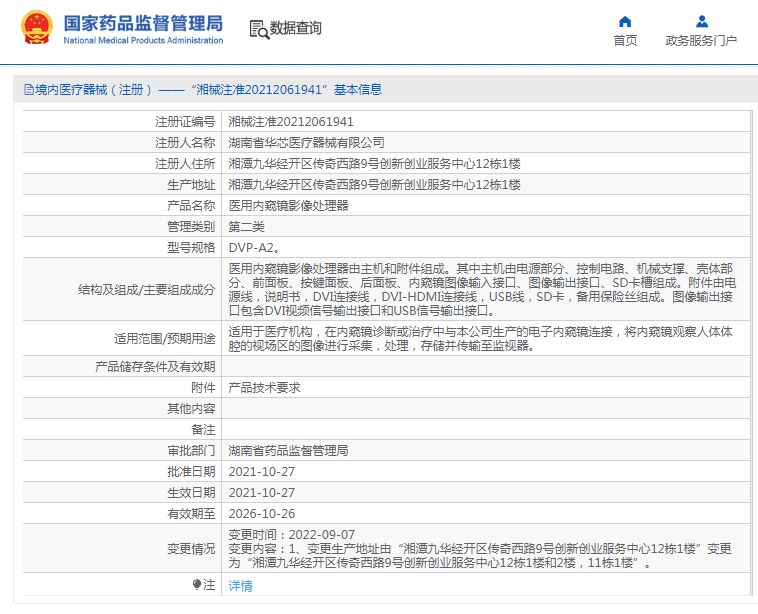Viewport: 758px width, 614px height.
Task: Click the bulb icon beside 注
Action: pyautogui.click(x=196, y=585)
